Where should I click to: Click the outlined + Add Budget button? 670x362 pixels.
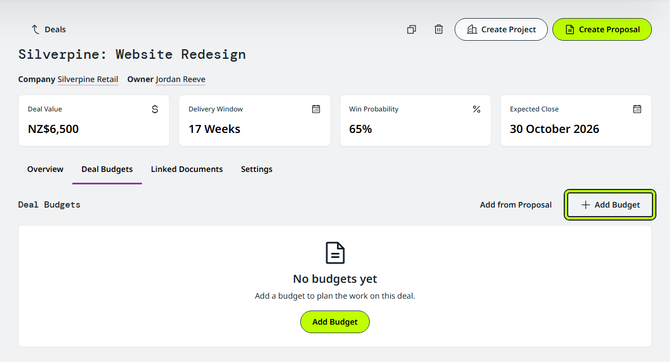coord(610,205)
